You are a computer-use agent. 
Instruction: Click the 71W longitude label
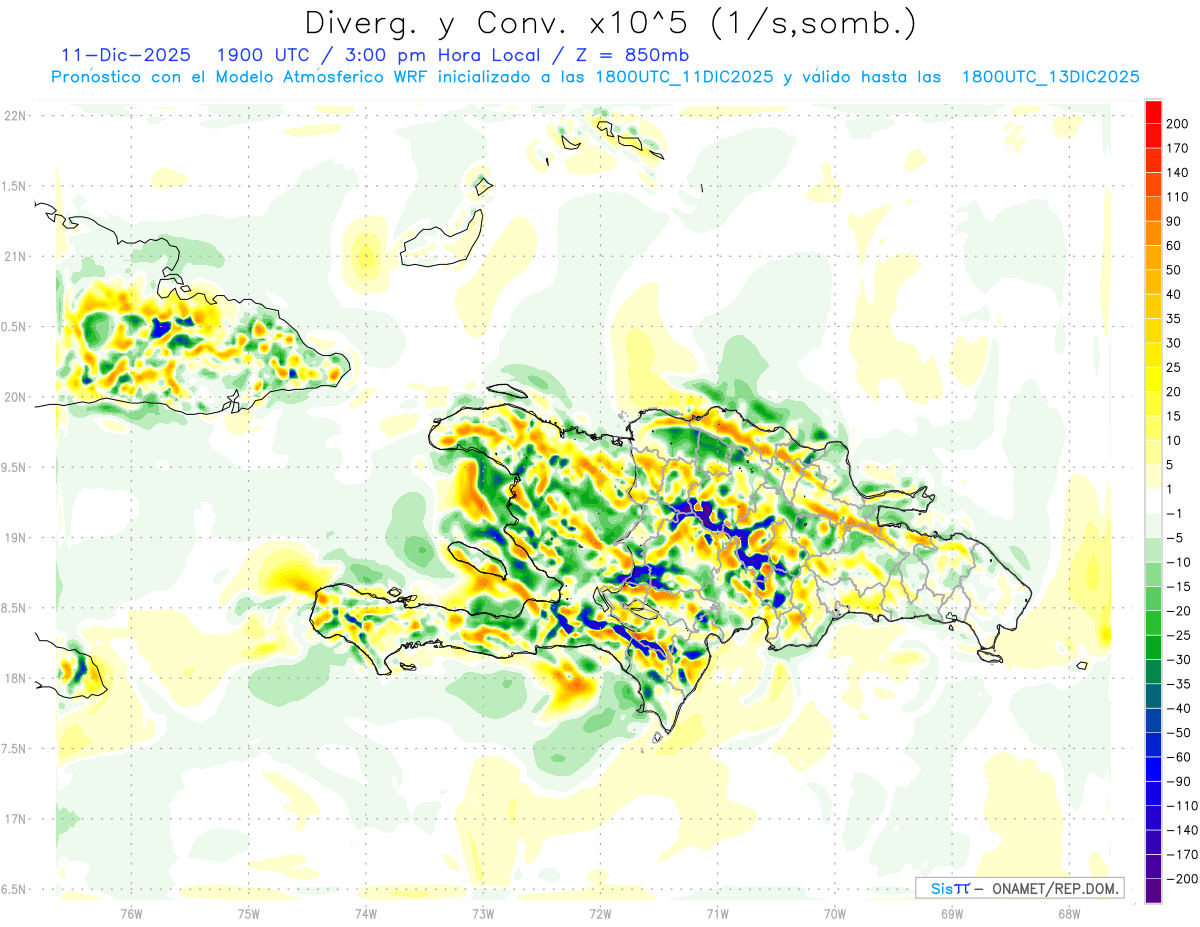(x=717, y=914)
